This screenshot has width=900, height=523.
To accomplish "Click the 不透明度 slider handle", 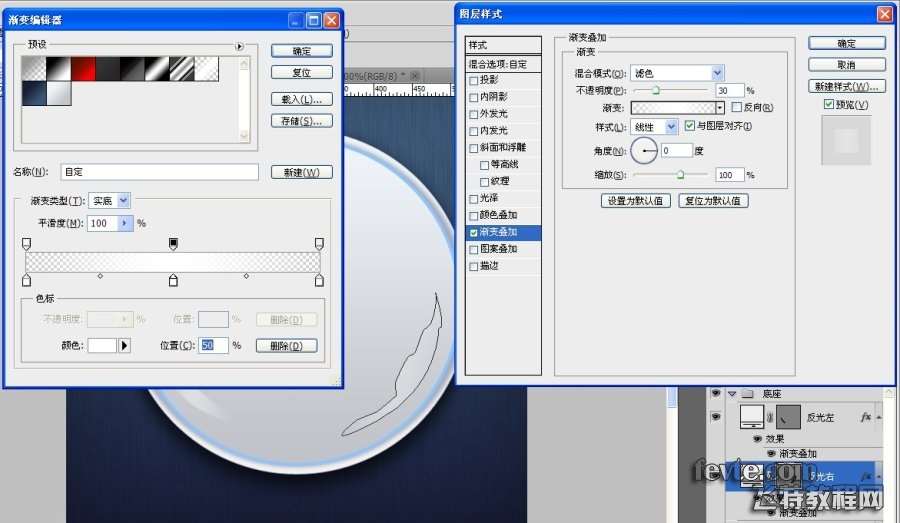I will pyautogui.click(x=655, y=90).
